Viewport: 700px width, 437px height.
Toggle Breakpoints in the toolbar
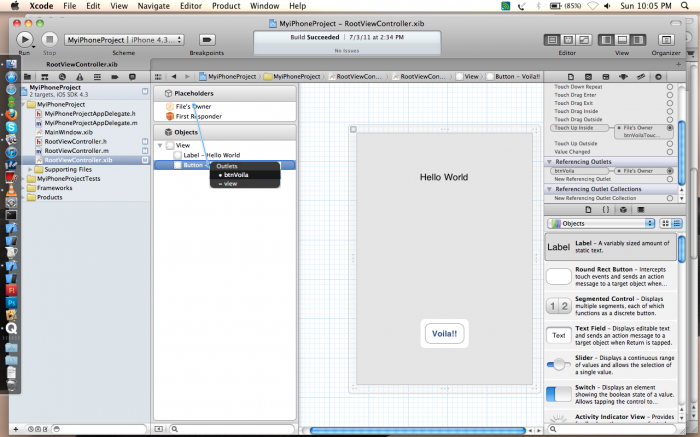click(206, 39)
